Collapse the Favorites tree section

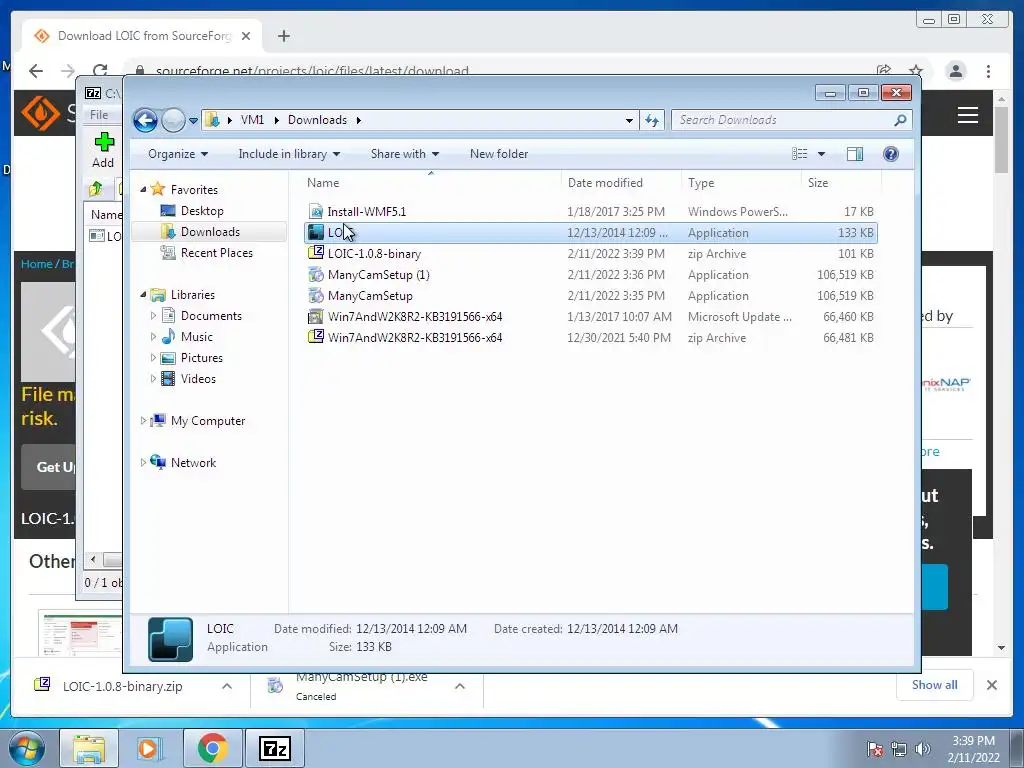click(143, 189)
